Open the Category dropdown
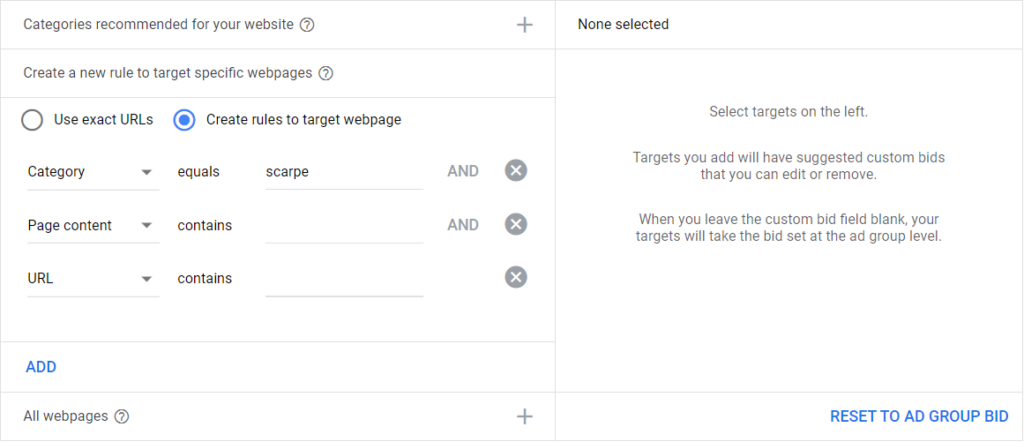Image resolution: width=1024 pixels, height=442 pixels. pyautogui.click(x=92, y=172)
